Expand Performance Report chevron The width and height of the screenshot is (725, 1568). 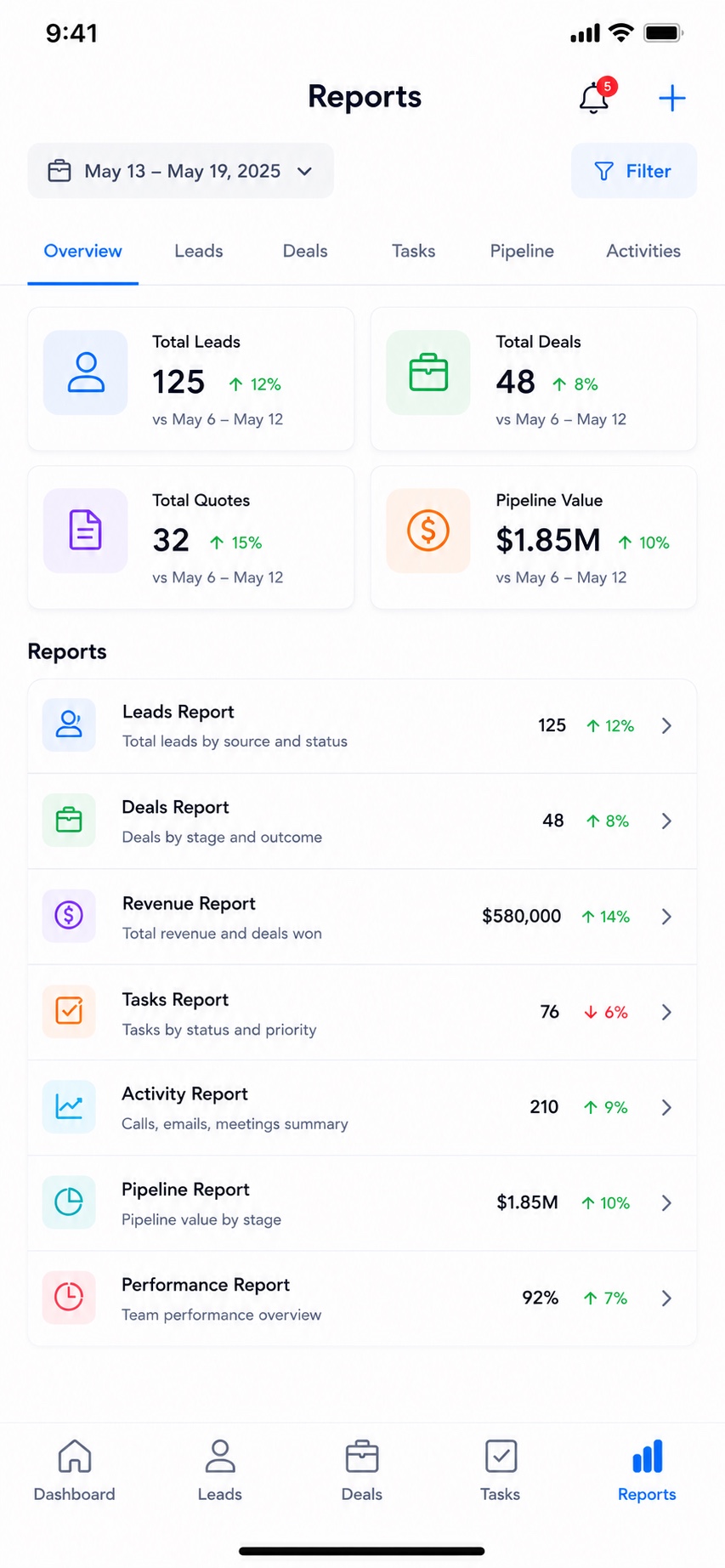coord(667,1298)
